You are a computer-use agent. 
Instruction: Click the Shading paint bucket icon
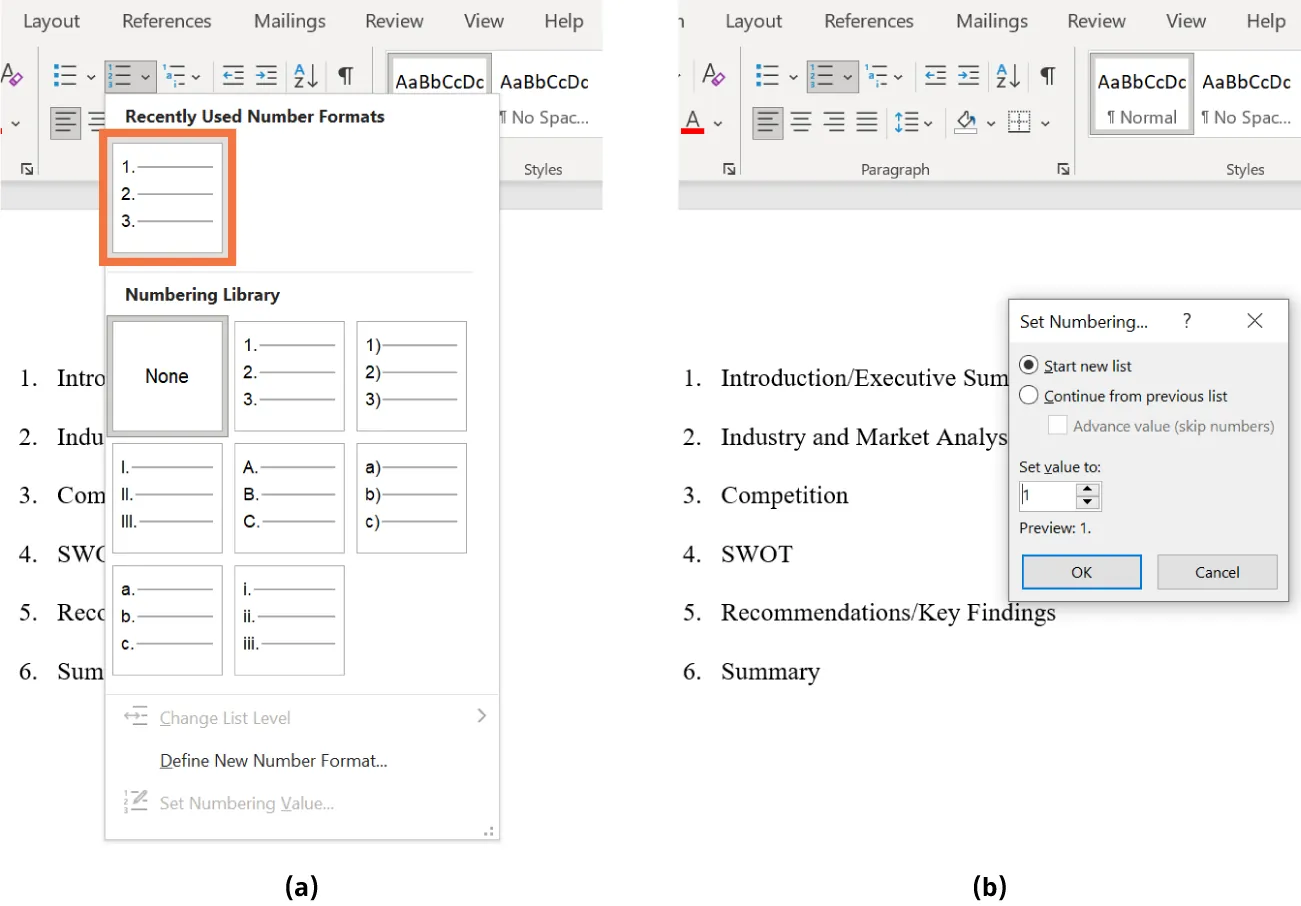[x=967, y=122]
